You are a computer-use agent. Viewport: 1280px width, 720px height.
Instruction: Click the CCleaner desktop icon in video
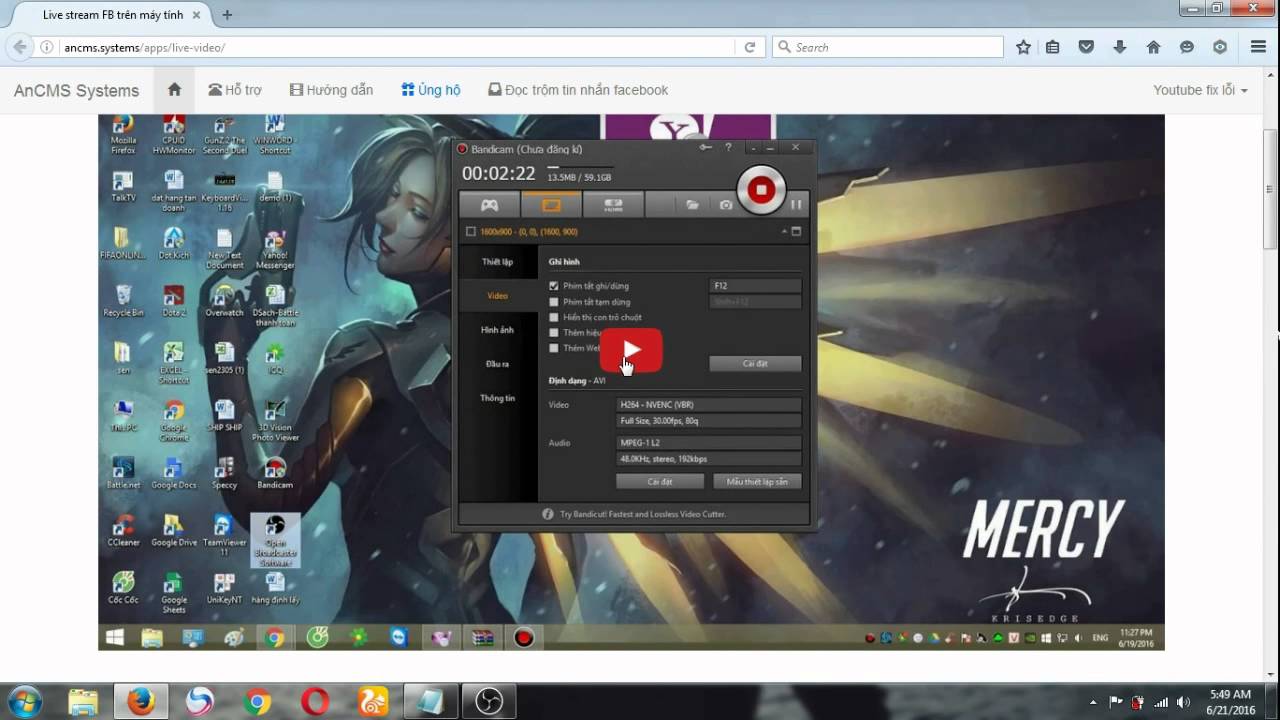[123, 531]
